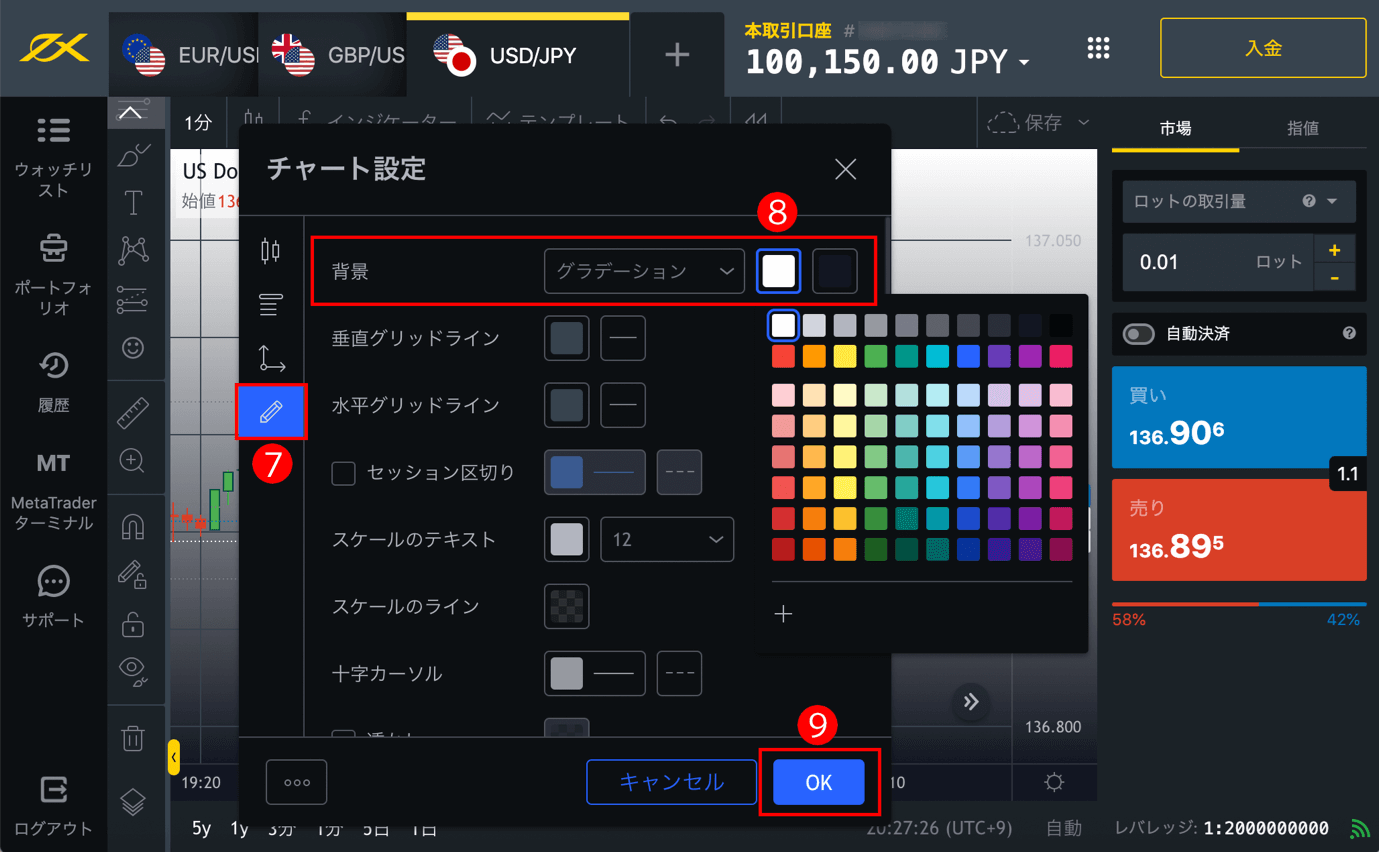Switch to the USD/JPY tab
The height and width of the screenshot is (852, 1379).
(x=518, y=55)
